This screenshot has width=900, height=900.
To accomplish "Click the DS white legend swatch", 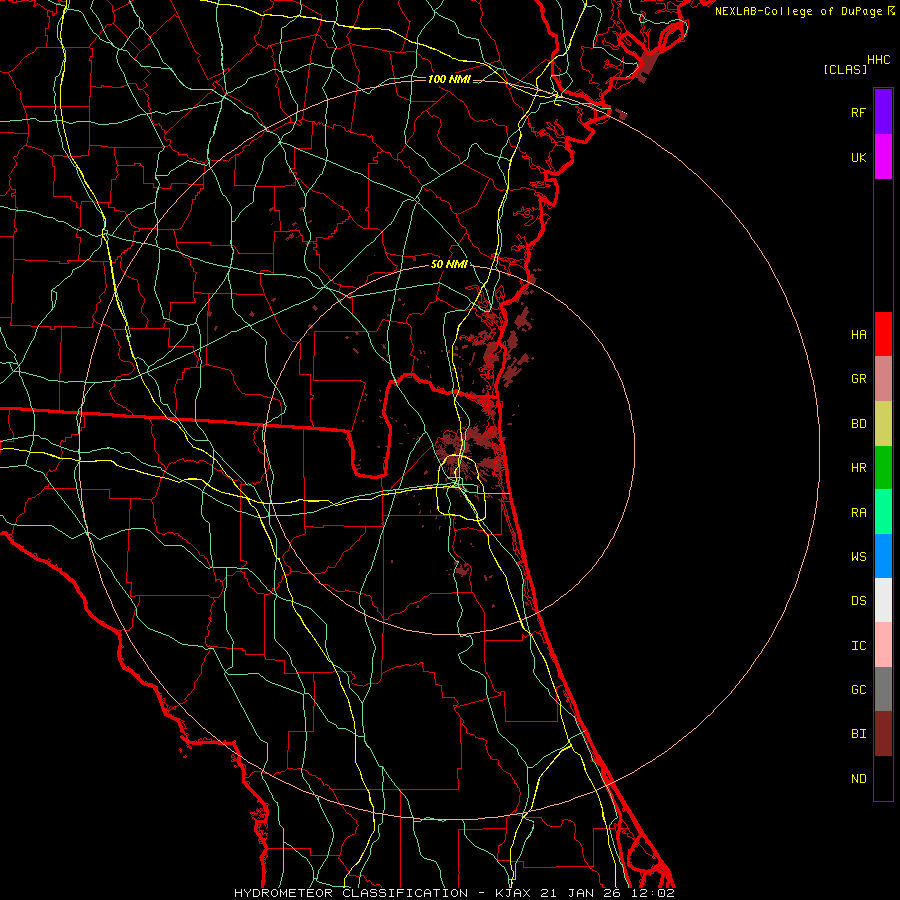I will 883,600.
